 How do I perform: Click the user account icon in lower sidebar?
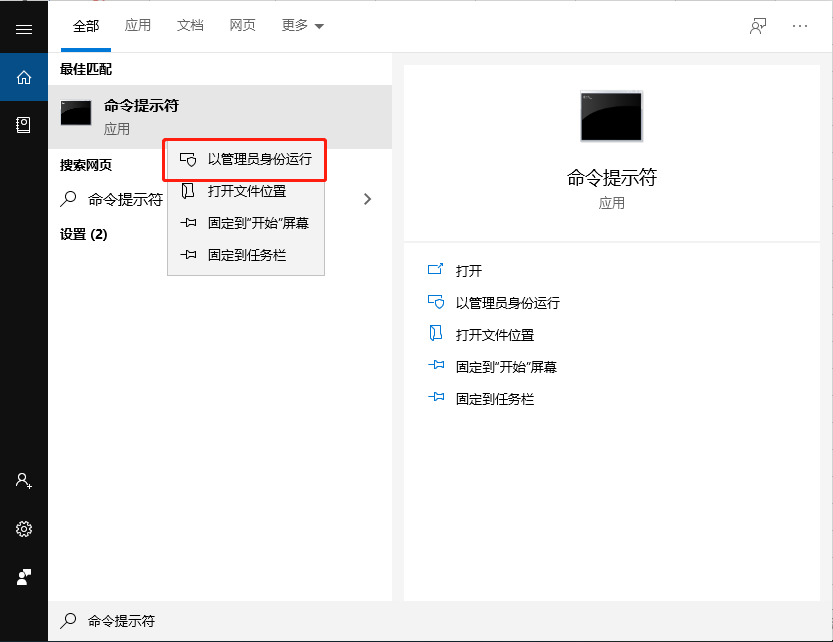pos(24,481)
